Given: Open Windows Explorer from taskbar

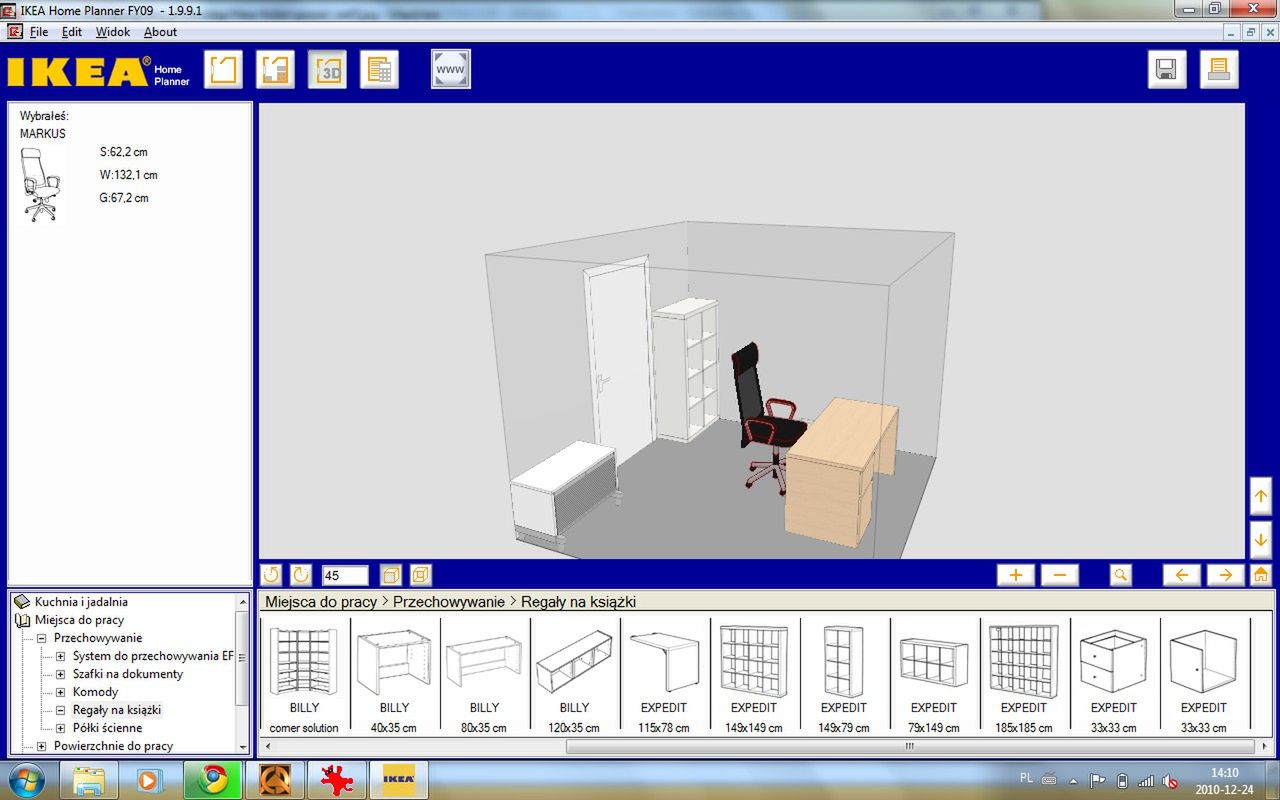Looking at the screenshot, I should tap(89, 780).
